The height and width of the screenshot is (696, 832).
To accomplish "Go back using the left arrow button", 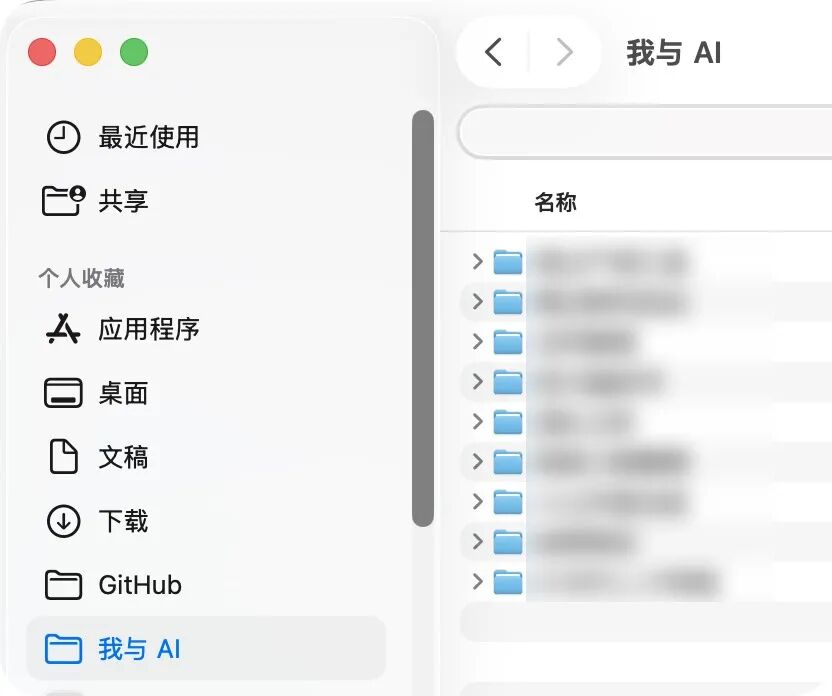I will pos(492,52).
